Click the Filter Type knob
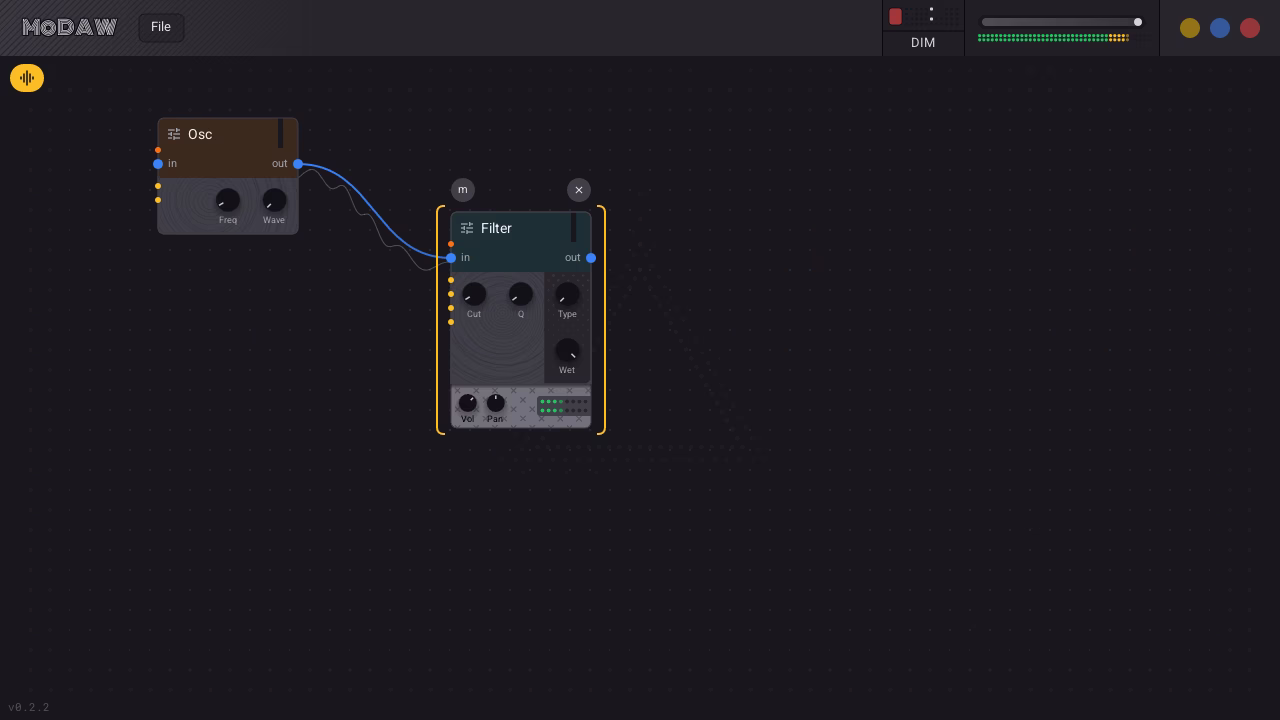Viewport: 1280px width, 720px height. pyautogui.click(x=567, y=294)
